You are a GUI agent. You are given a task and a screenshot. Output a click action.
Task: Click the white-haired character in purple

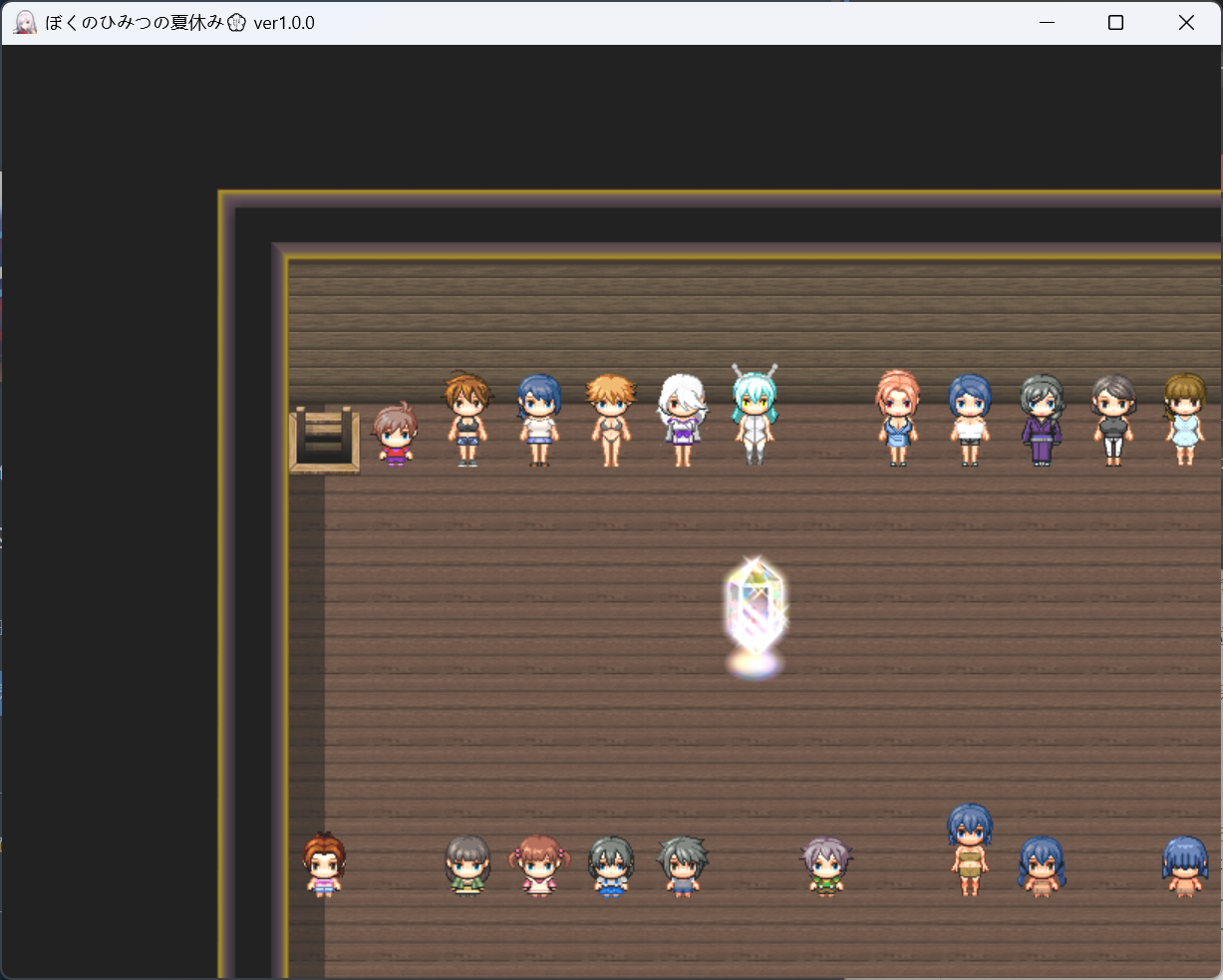[x=683, y=421]
